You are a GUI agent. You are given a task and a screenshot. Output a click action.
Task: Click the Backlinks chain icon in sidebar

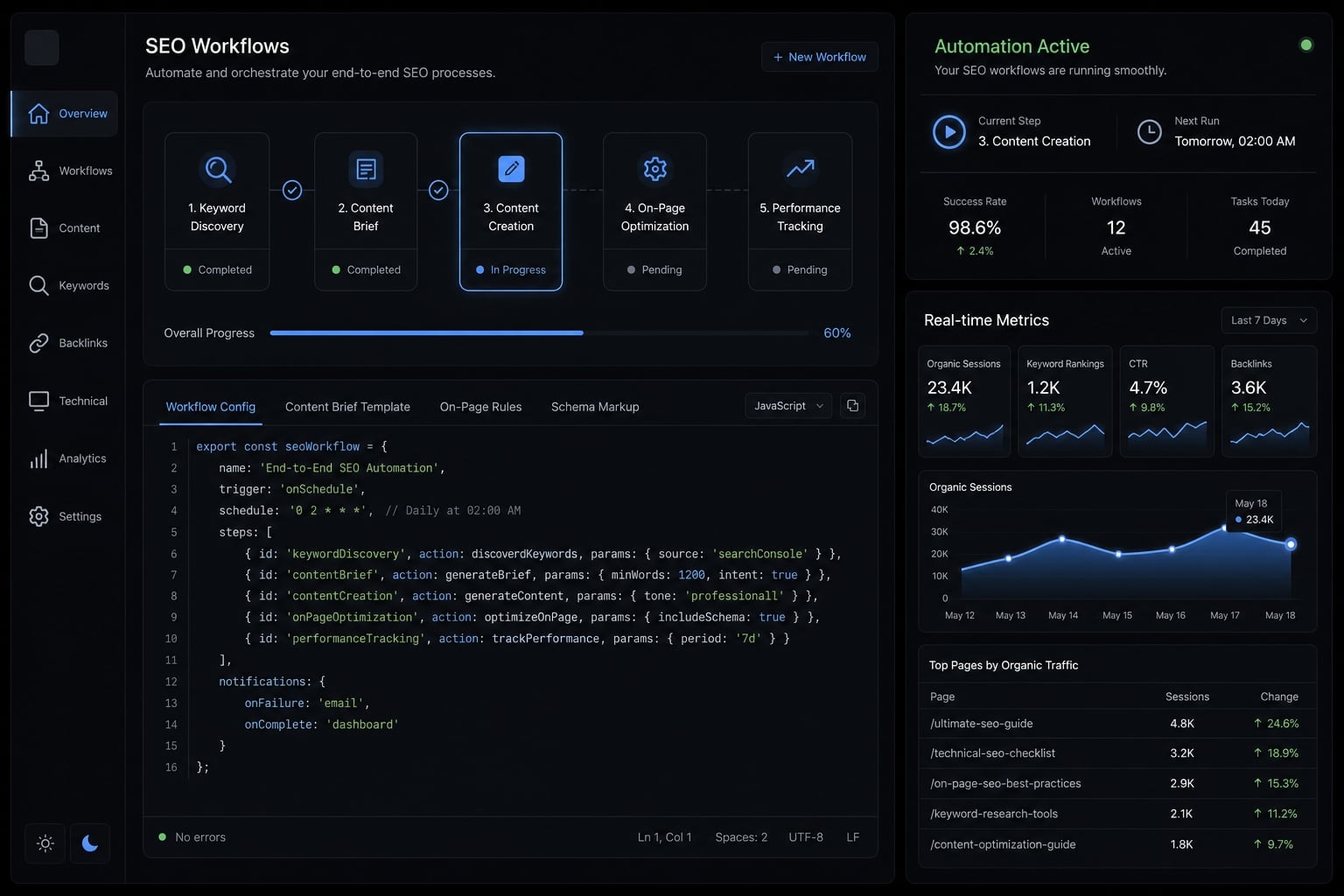tap(38, 343)
